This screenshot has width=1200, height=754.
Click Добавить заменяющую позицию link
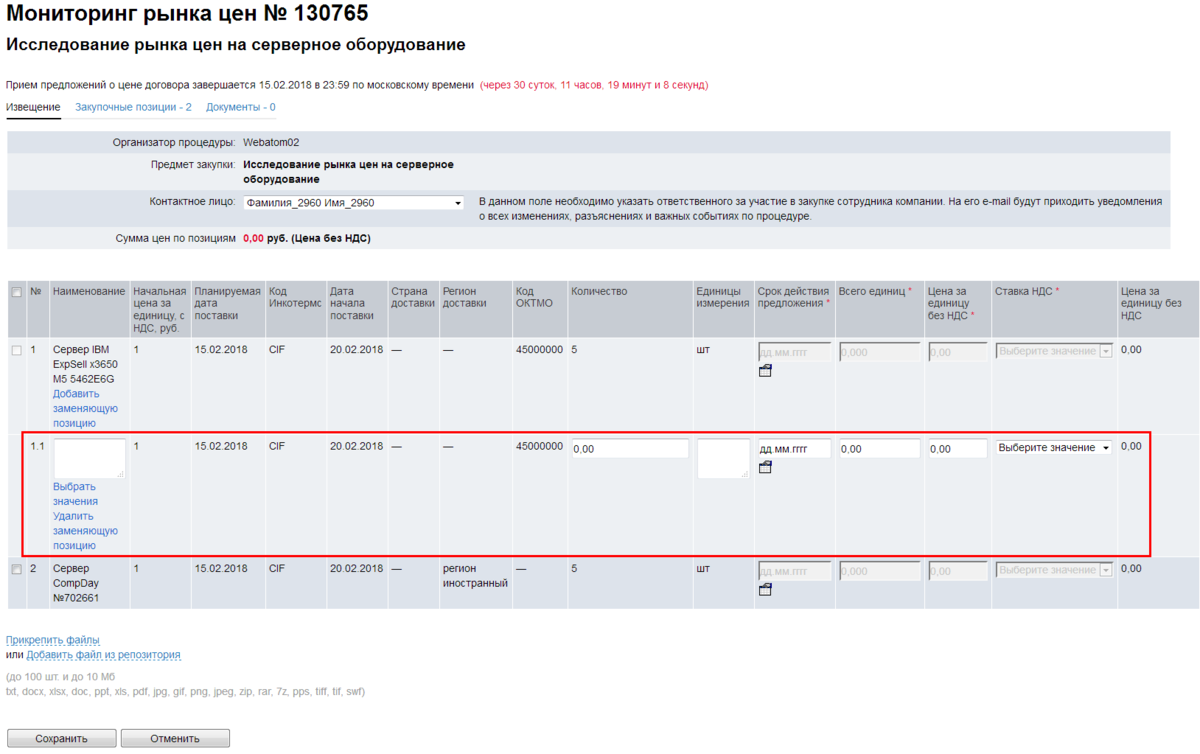coord(85,408)
